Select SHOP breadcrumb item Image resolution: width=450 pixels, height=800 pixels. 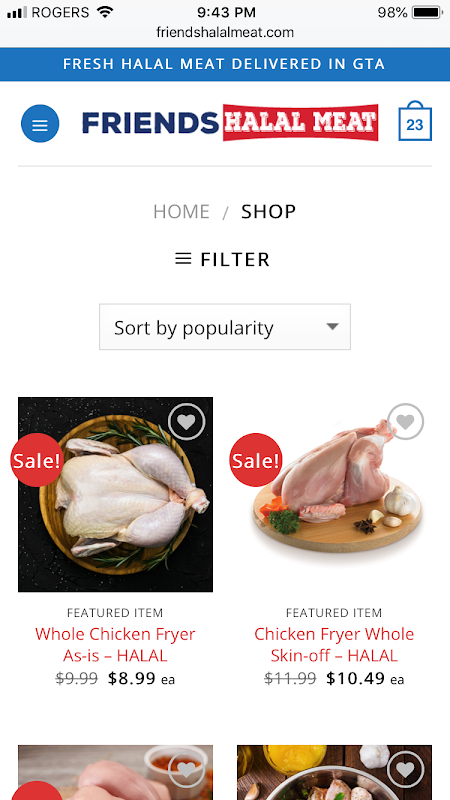point(268,211)
